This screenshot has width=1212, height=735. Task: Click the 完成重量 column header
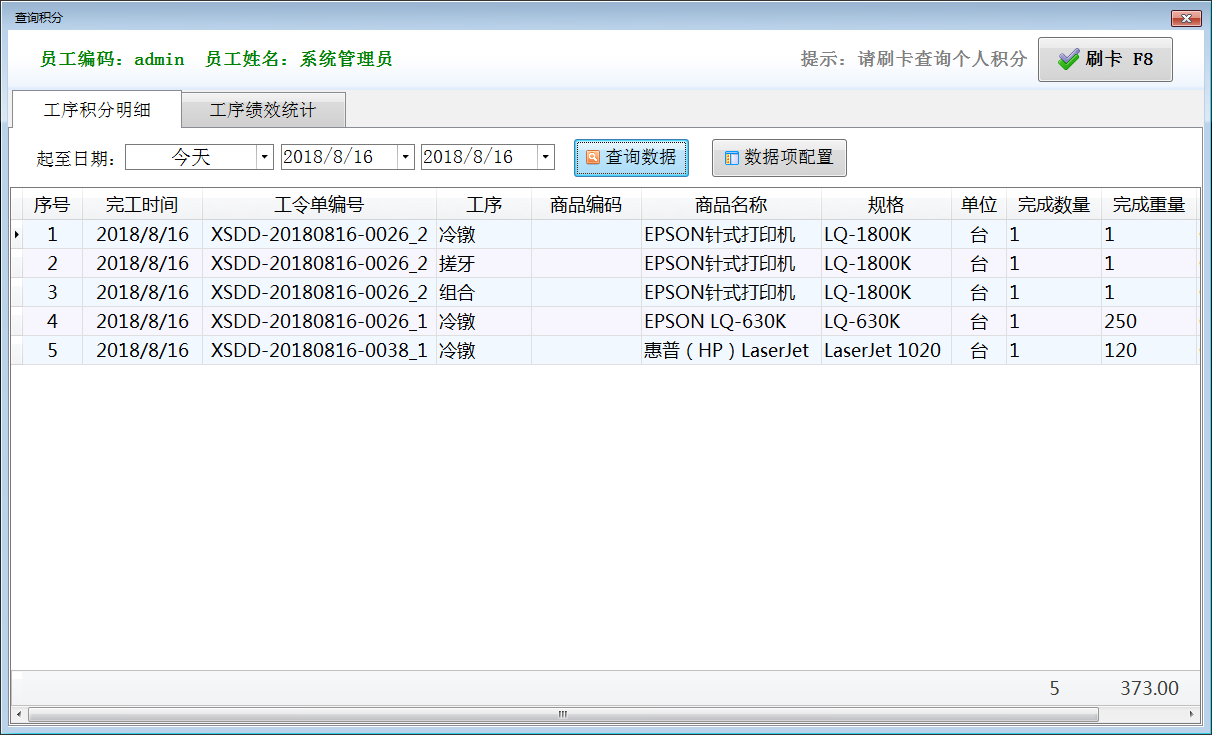click(1148, 205)
